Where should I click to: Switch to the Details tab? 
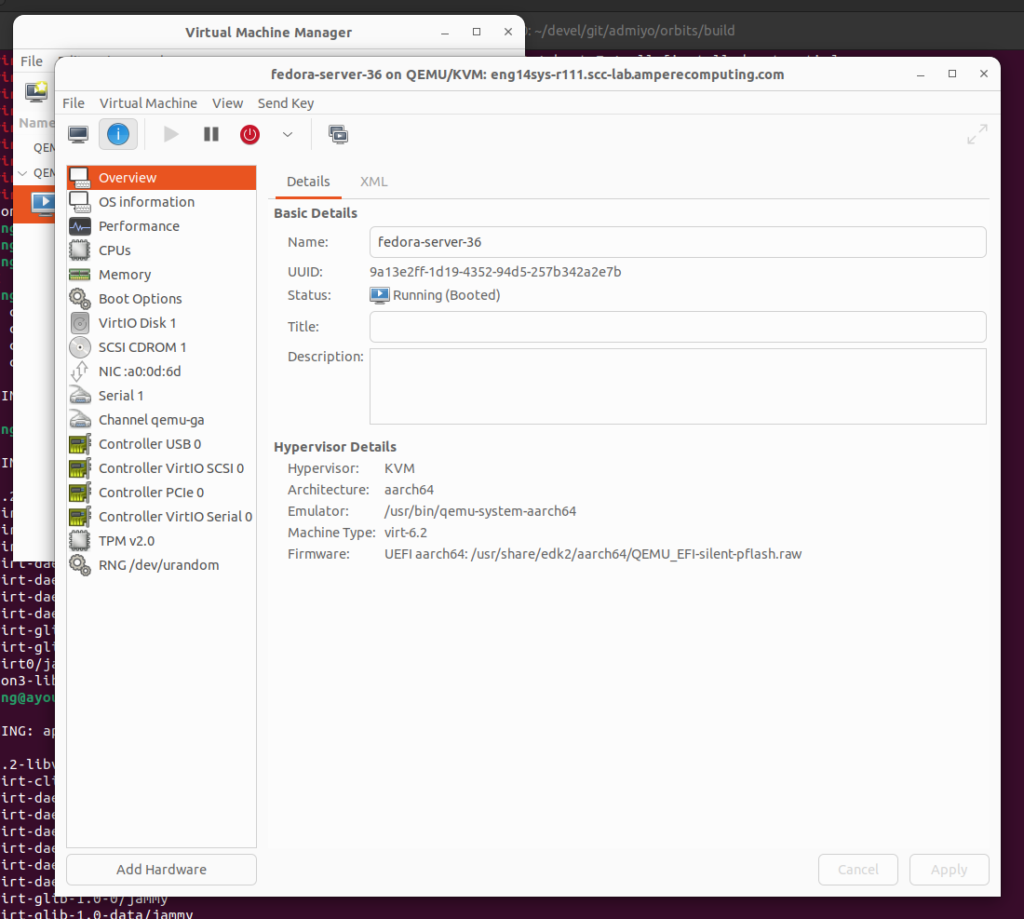pos(308,182)
